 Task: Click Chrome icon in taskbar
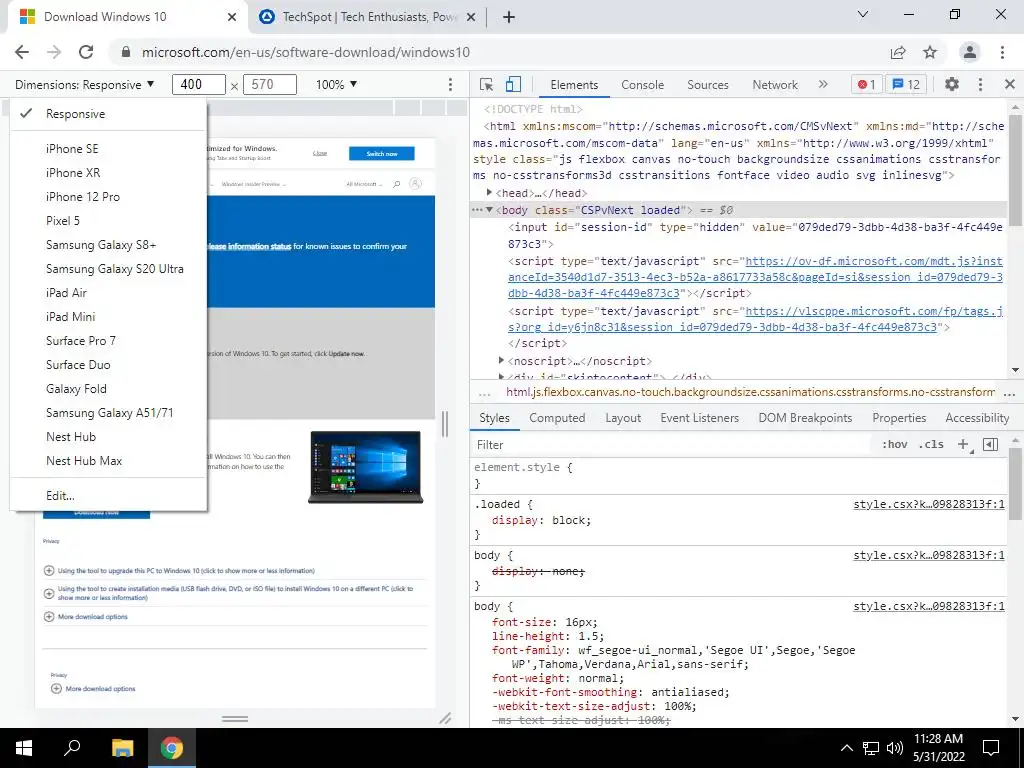point(172,748)
